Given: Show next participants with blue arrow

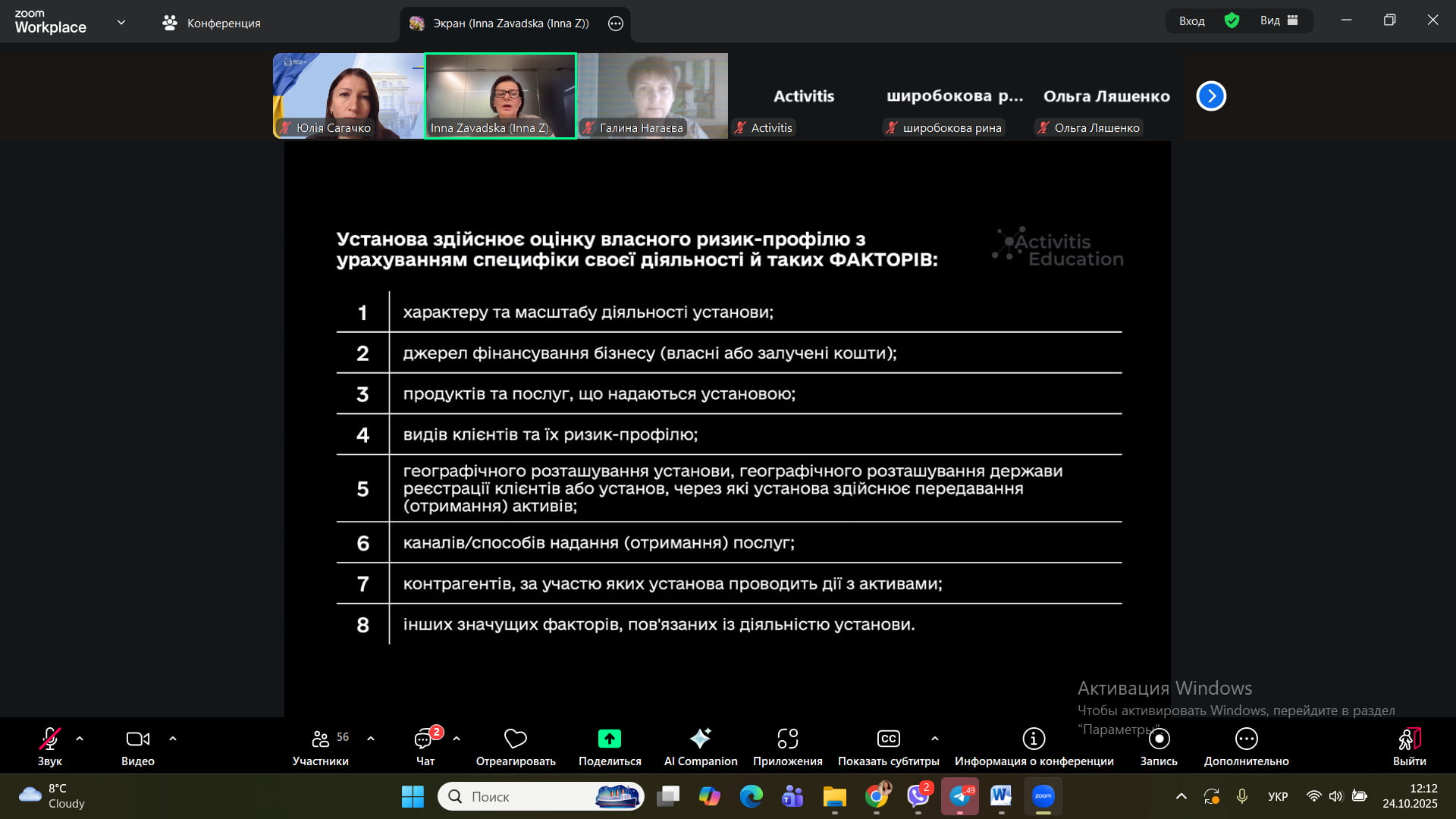Looking at the screenshot, I should point(1211,96).
